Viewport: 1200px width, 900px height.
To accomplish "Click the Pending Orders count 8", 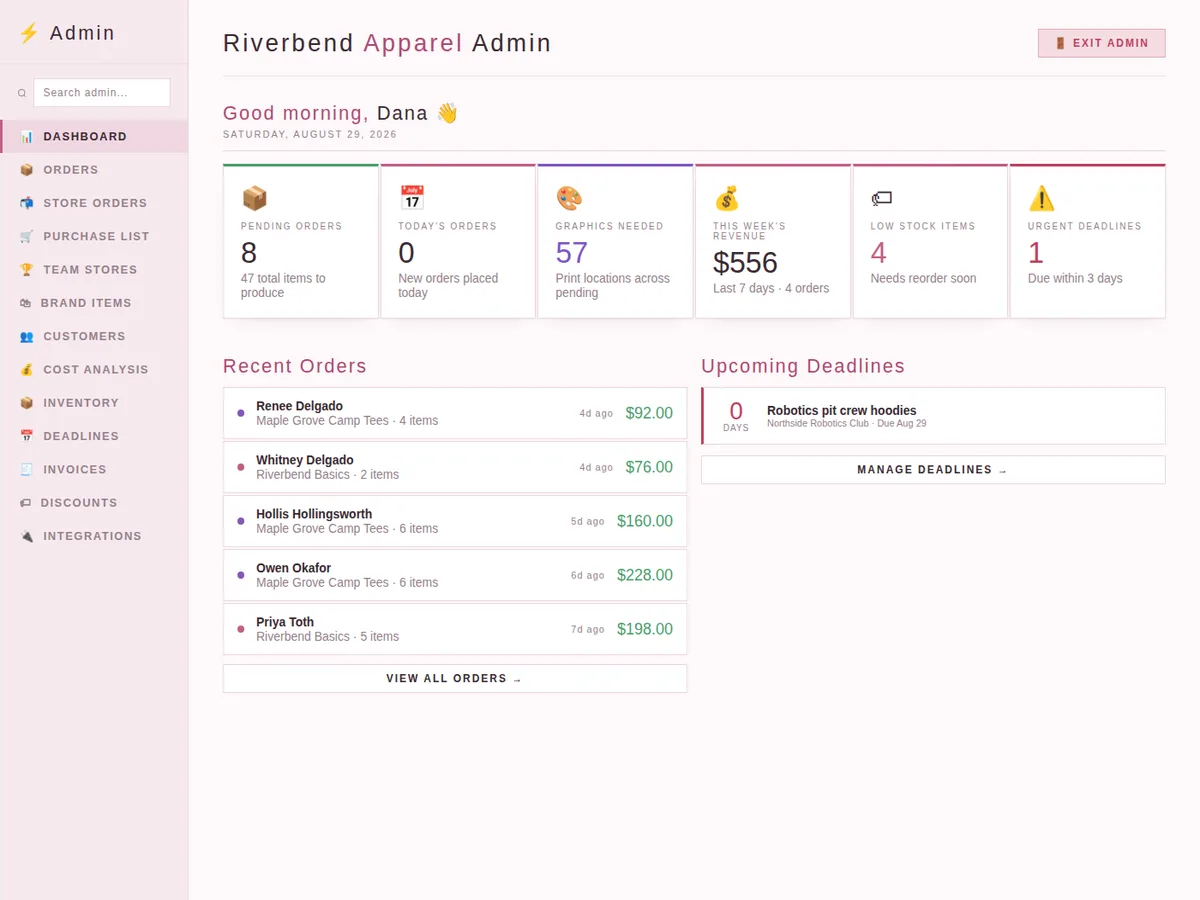I will click(249, 252).
